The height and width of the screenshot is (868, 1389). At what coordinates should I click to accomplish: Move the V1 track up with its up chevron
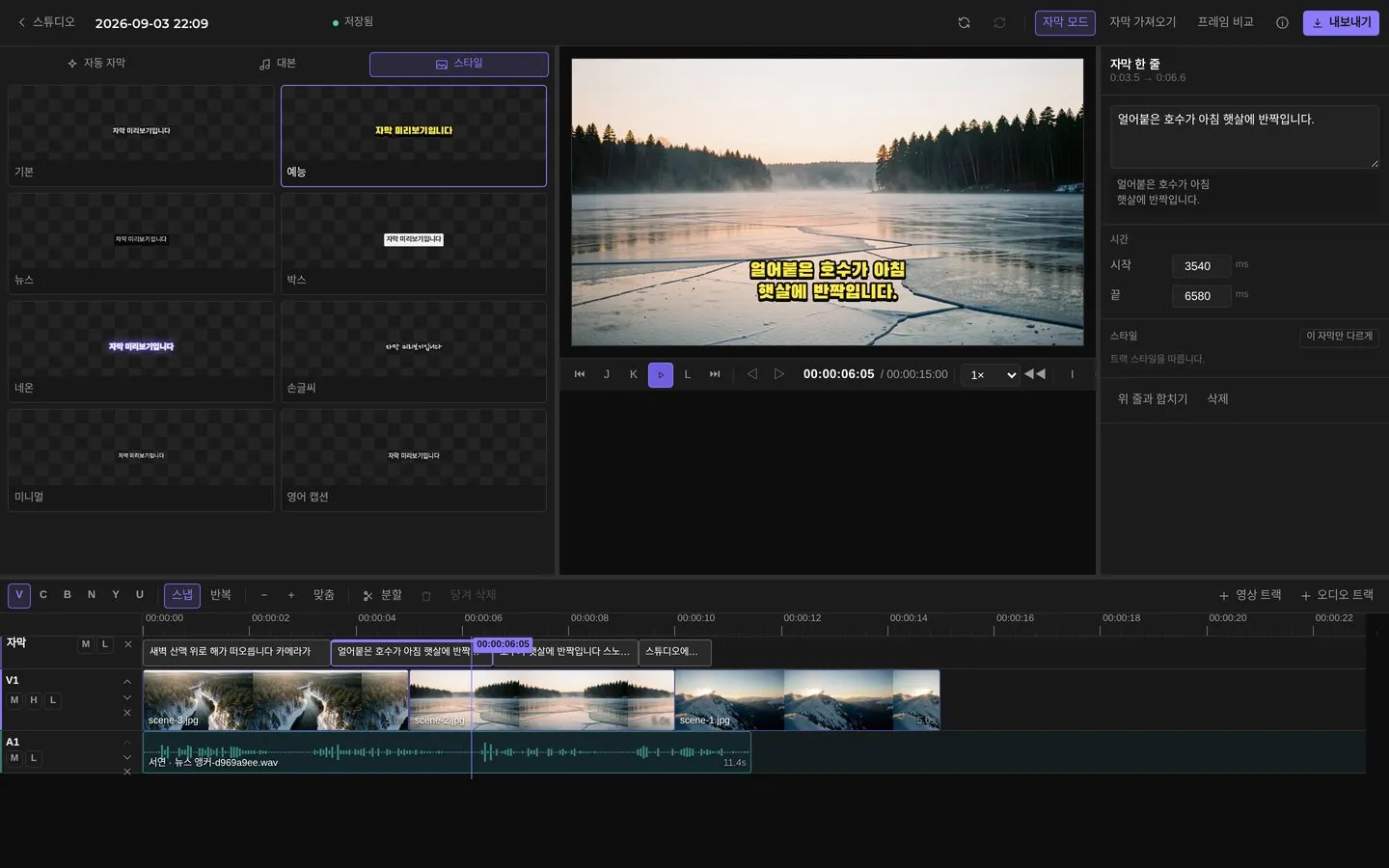(x=127, y=682)
